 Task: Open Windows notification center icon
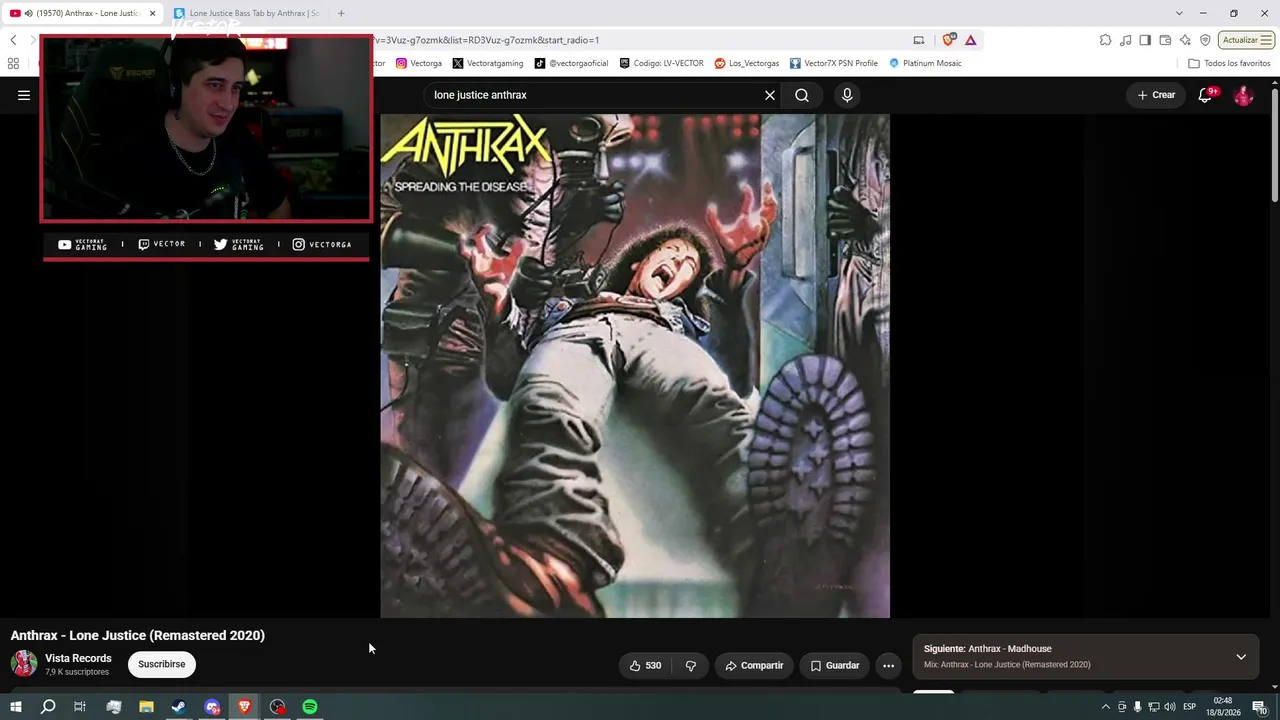point(1260,707)
